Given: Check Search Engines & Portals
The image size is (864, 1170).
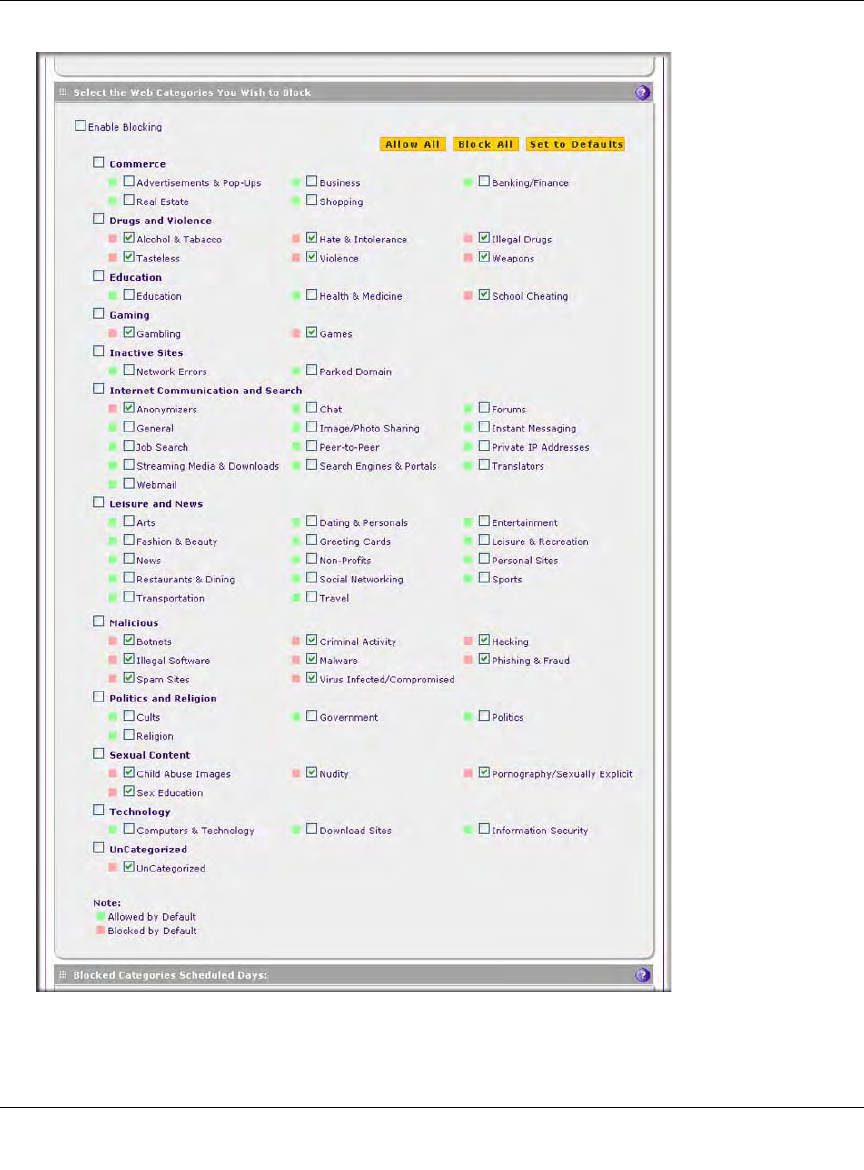Looking at the screenshot, I should (x=312, y=464).
